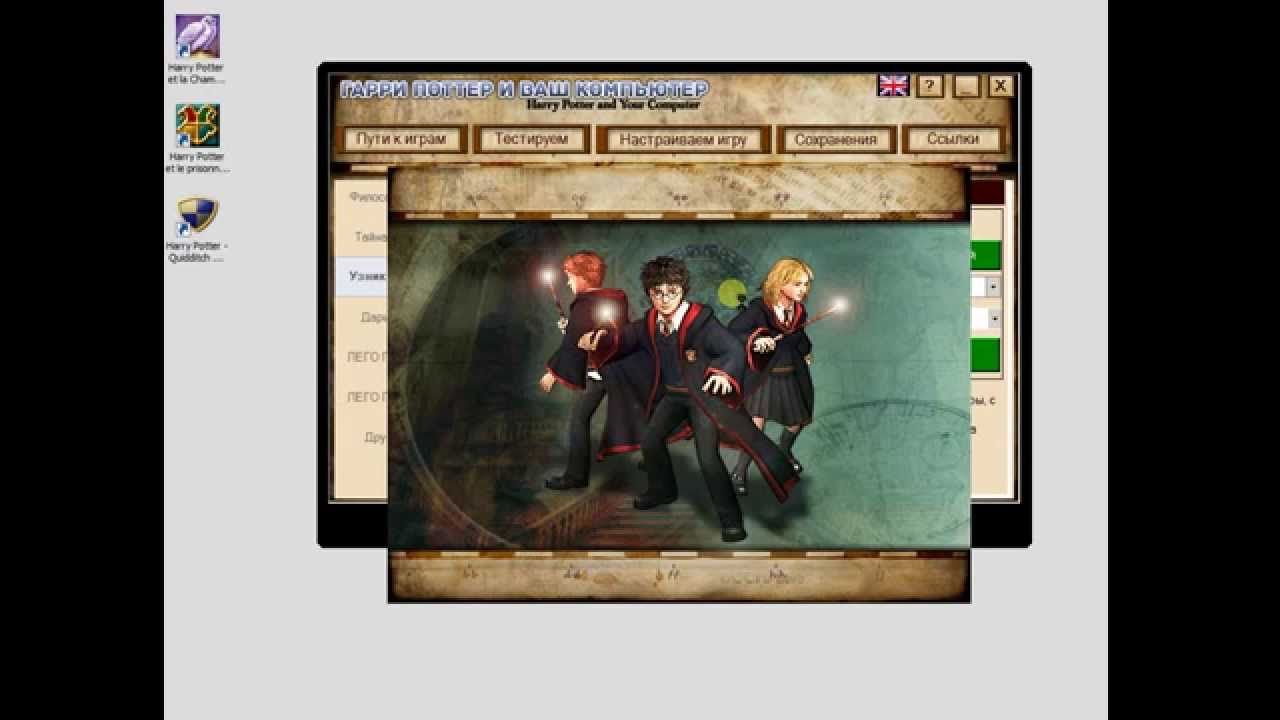Image resolution: width=1280 pixels, height=720 pixels.
Task: Choose the second "ЛЕГО" sidebar entry
Action: coord(361,397)
